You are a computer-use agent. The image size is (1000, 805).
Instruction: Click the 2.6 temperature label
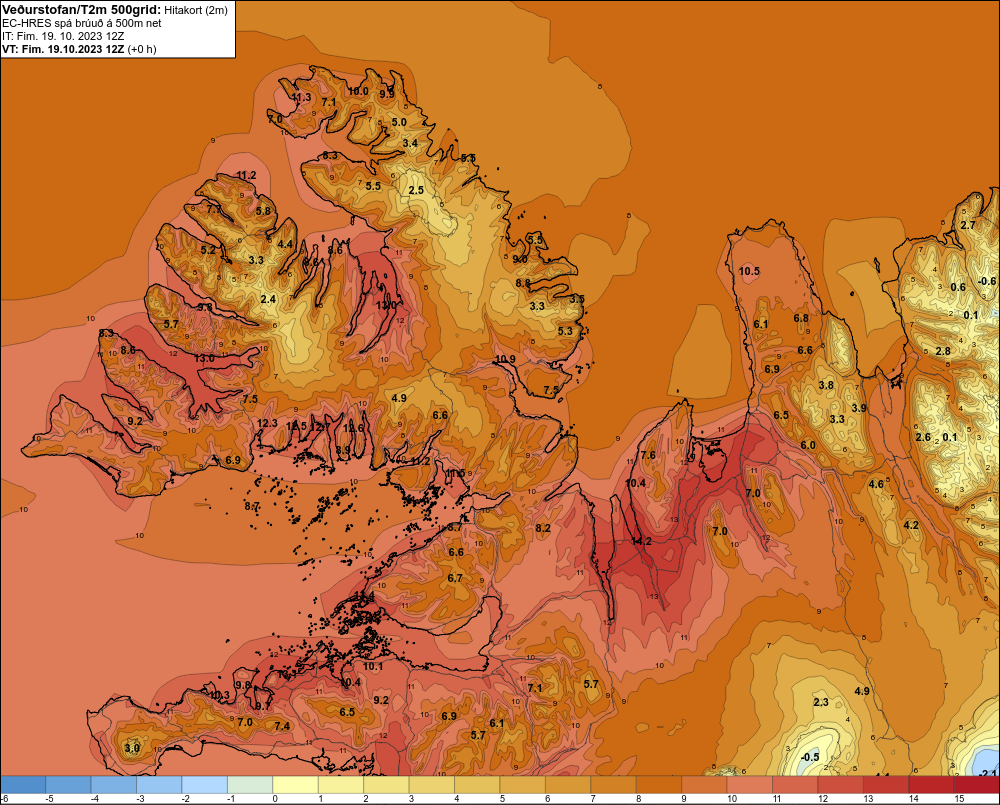[x=923, y=437]
